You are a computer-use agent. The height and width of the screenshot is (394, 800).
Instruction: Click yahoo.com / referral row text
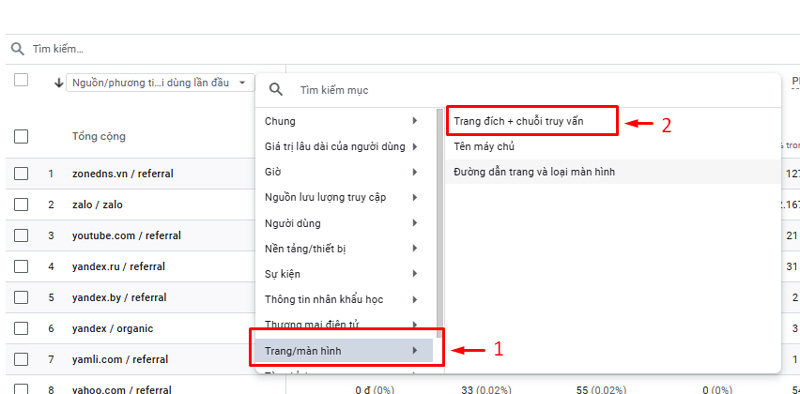(x=122, y=389)
